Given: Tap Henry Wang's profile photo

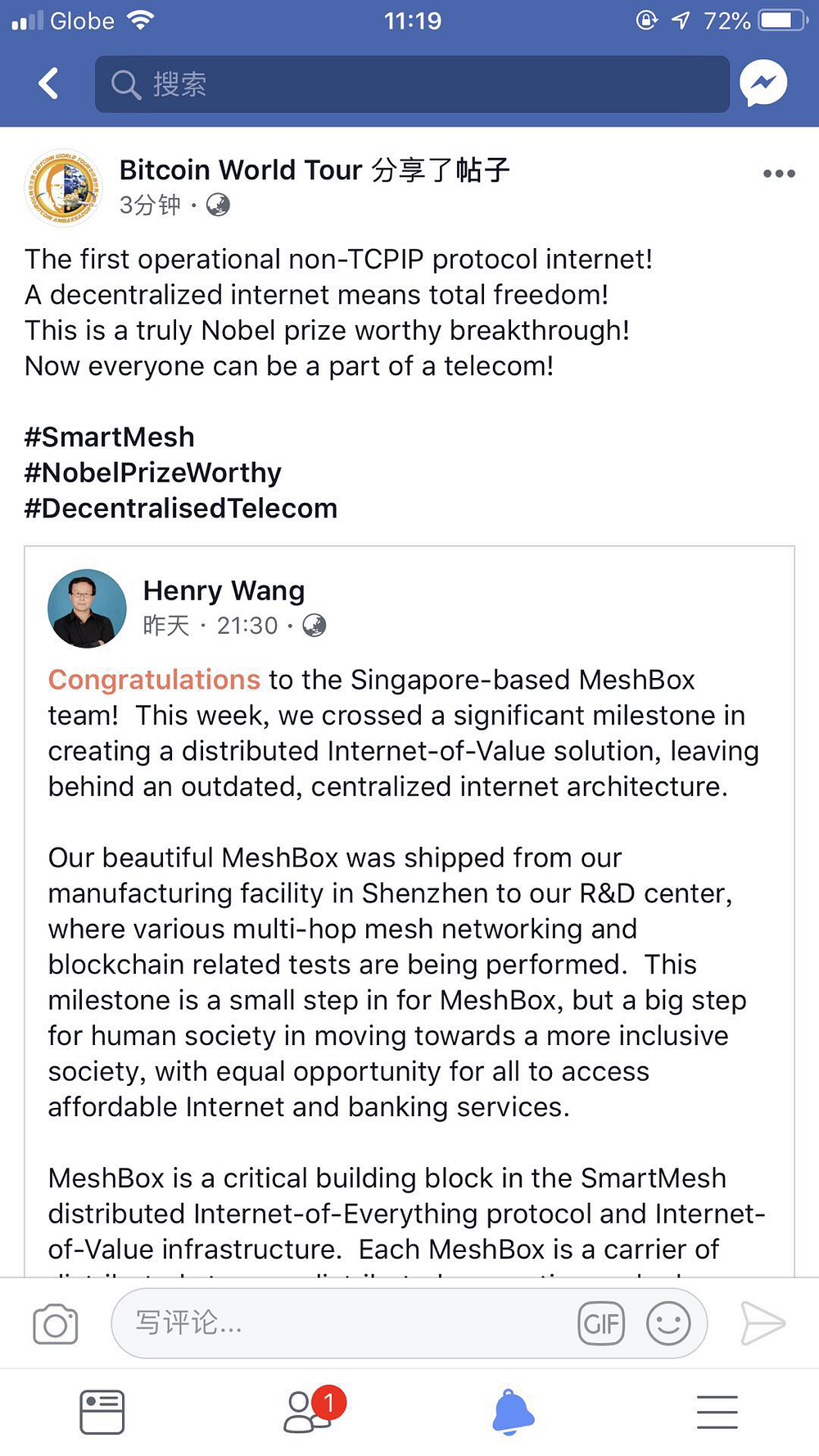Looking at the screenshot, I should (87, 608).
